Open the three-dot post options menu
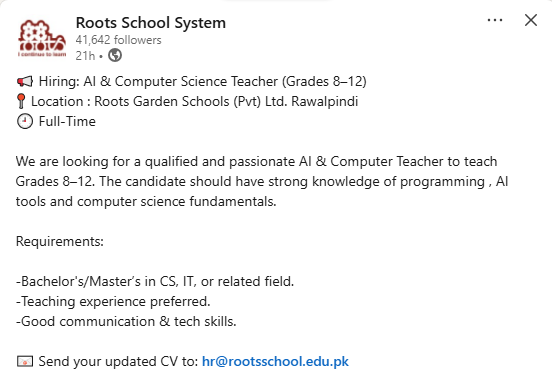 [495, 20]
